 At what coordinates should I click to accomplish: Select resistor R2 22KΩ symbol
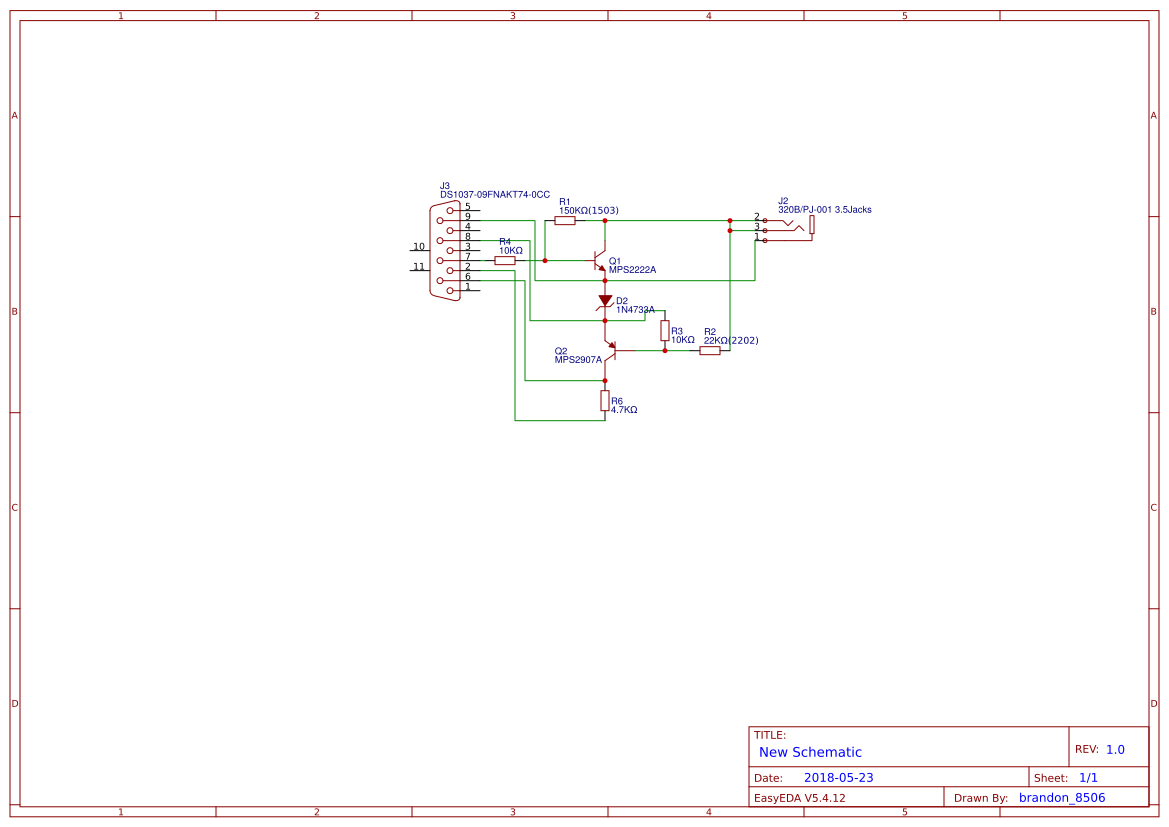(x=710, y=352)
